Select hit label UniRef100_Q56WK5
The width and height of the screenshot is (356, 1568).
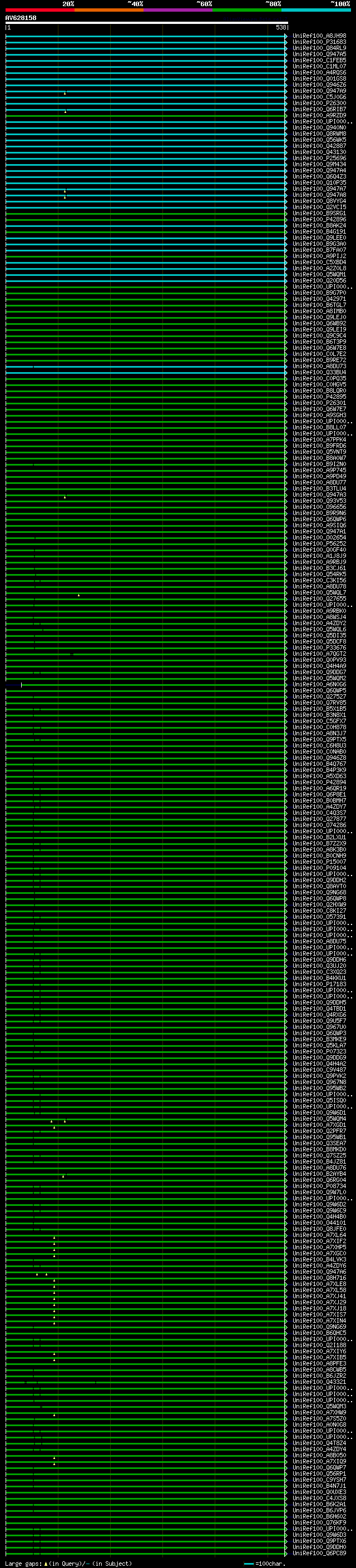click(319, 140)
